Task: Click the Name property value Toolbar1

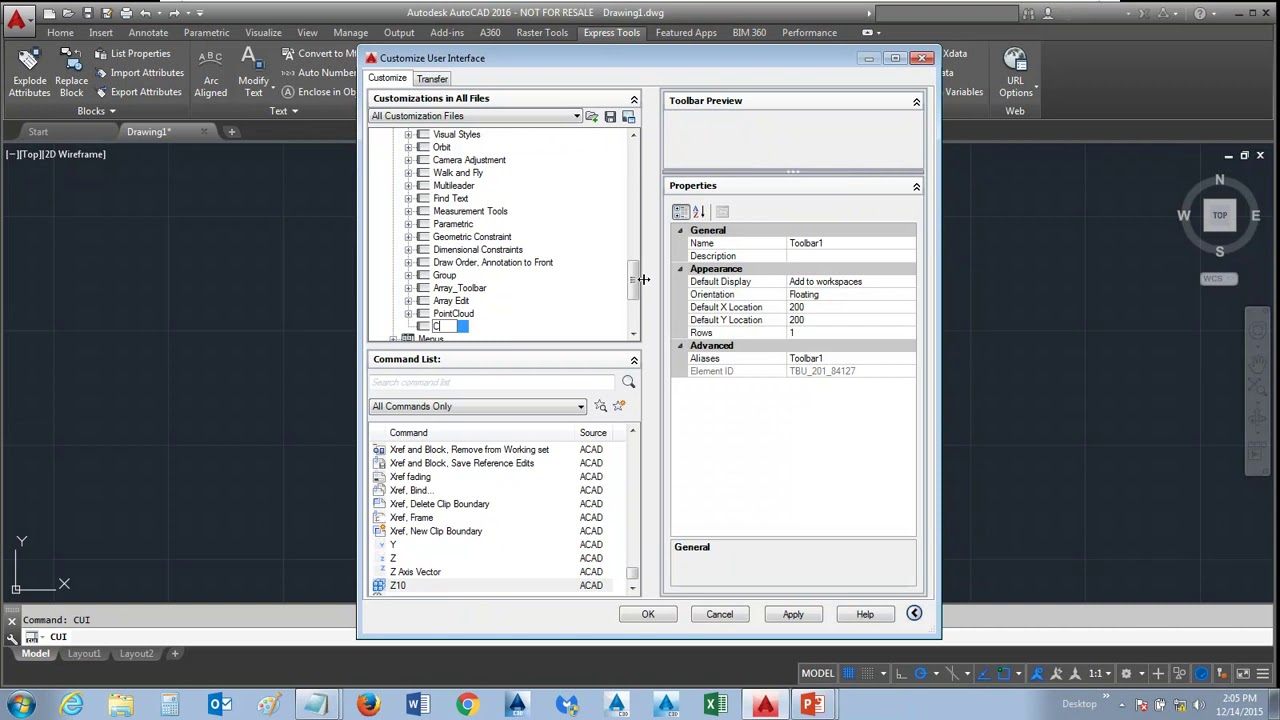Action: (851, 243)
